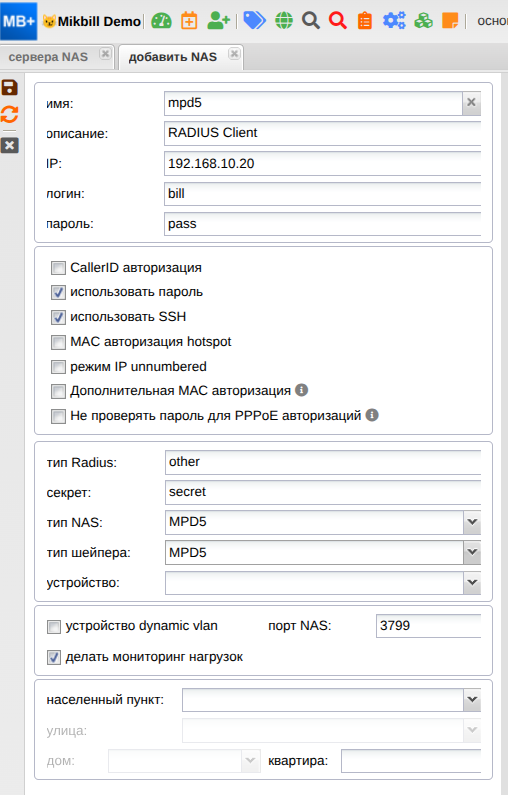Click the тип NAS combo box showing MPD5
Image resolution: width=508 pixels, height=795 pixels.
point(314,522)
